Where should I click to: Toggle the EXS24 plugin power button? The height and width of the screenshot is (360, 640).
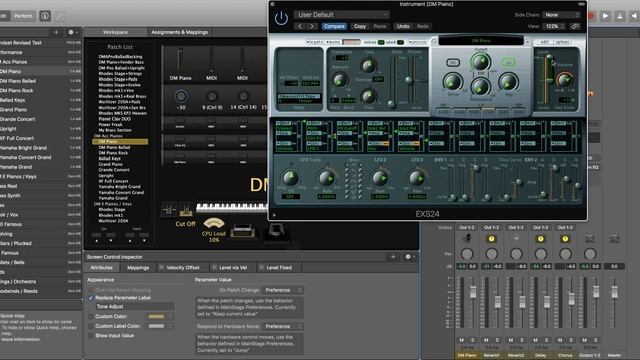pyautogui.click(x=281, y=18)
